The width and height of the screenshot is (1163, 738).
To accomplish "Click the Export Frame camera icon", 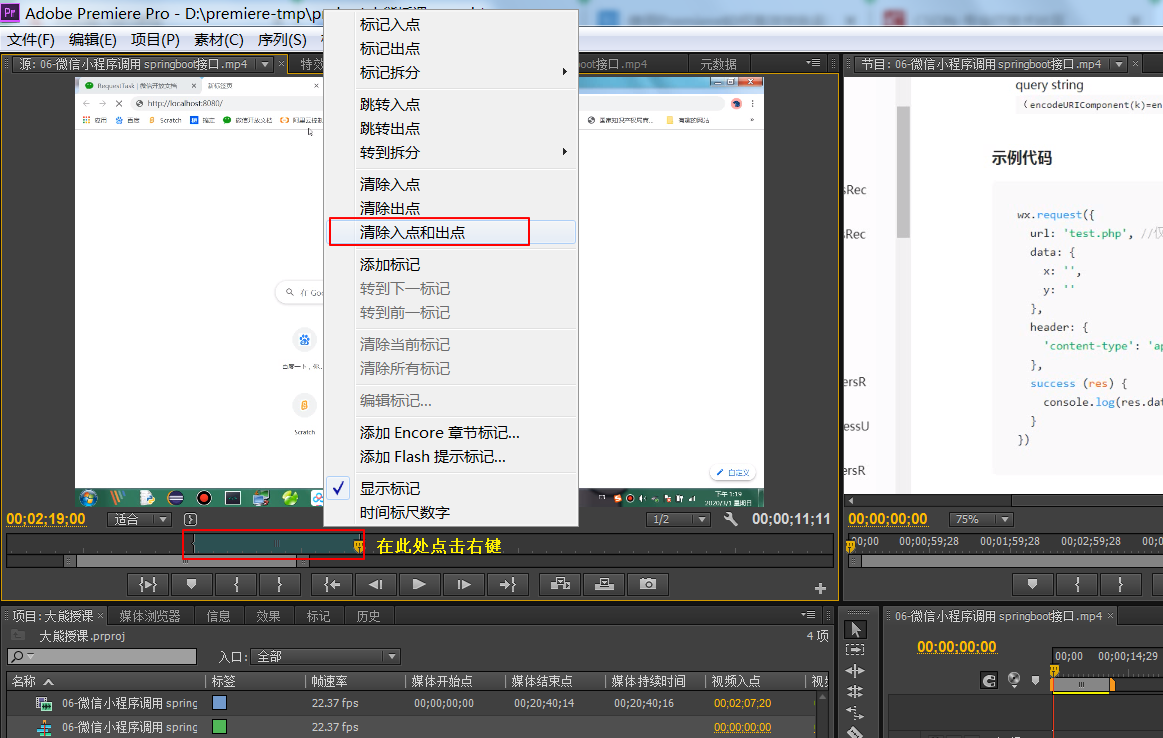I will (x=648, y=584).
